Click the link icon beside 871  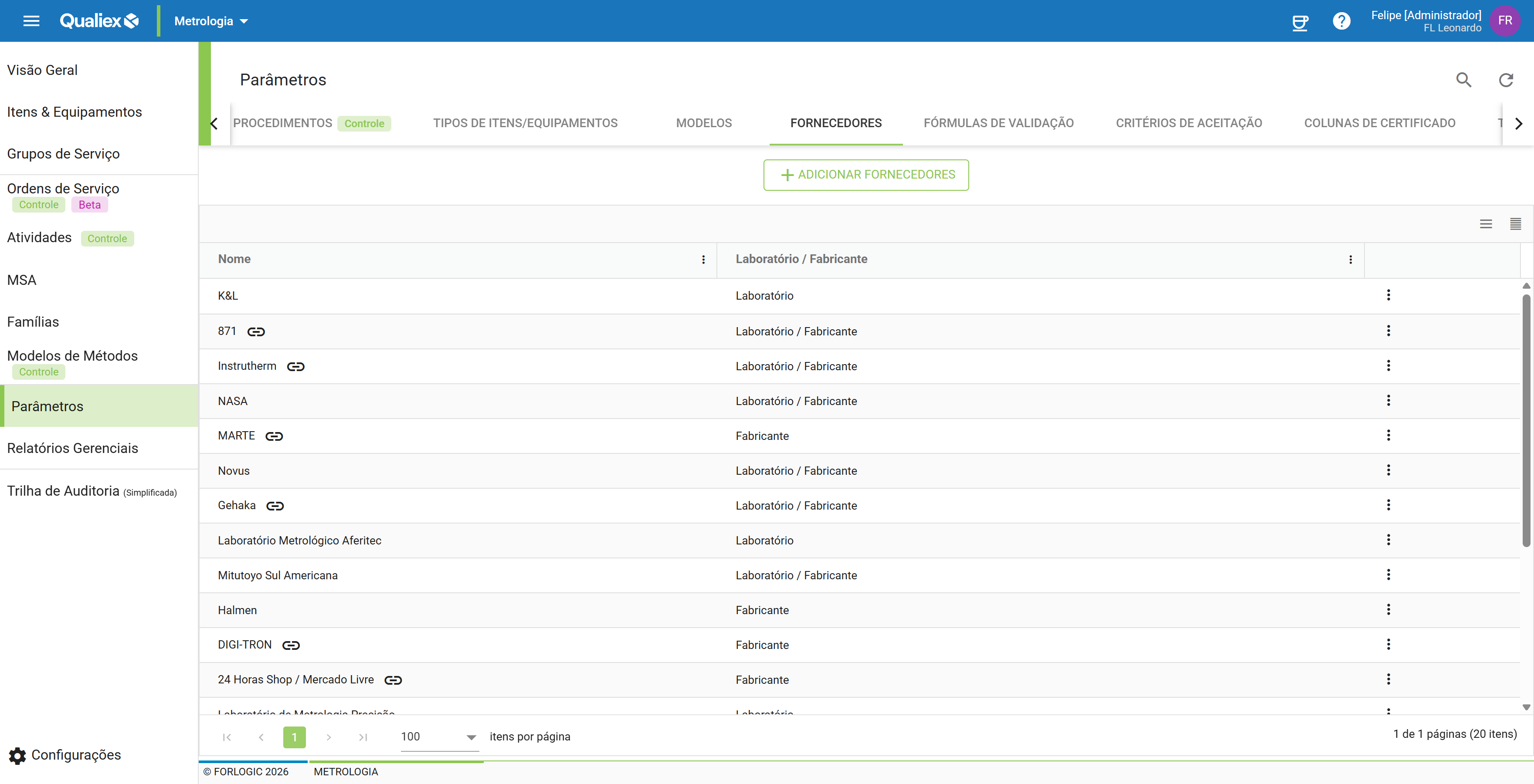[256, 331]
